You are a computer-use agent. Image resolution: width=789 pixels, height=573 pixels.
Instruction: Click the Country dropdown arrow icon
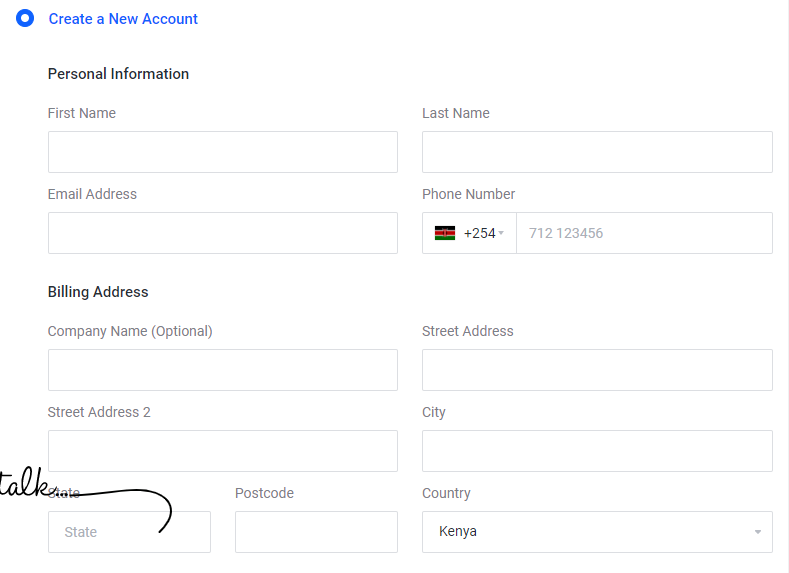pos(757,532)
